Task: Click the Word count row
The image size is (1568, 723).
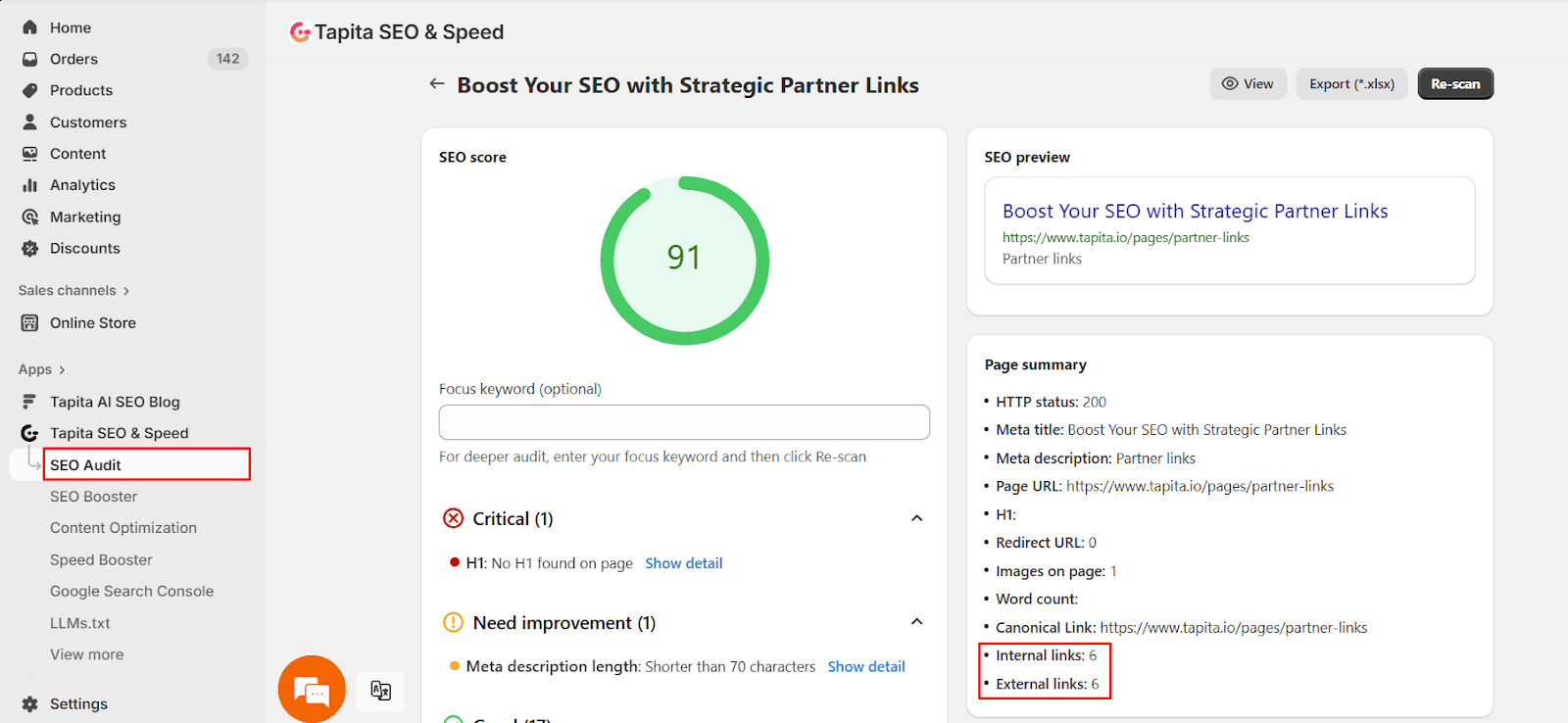Action: (1037, 599)
